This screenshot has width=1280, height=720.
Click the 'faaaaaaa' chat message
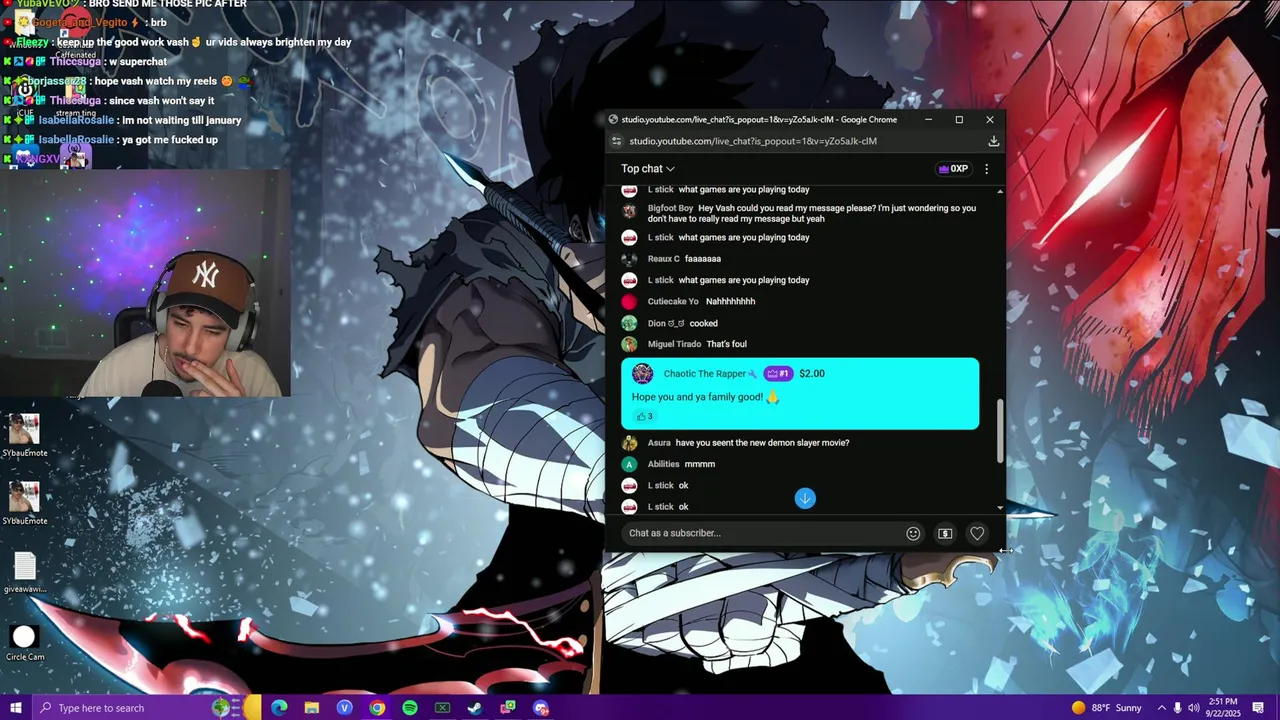(x=702, y=259)
